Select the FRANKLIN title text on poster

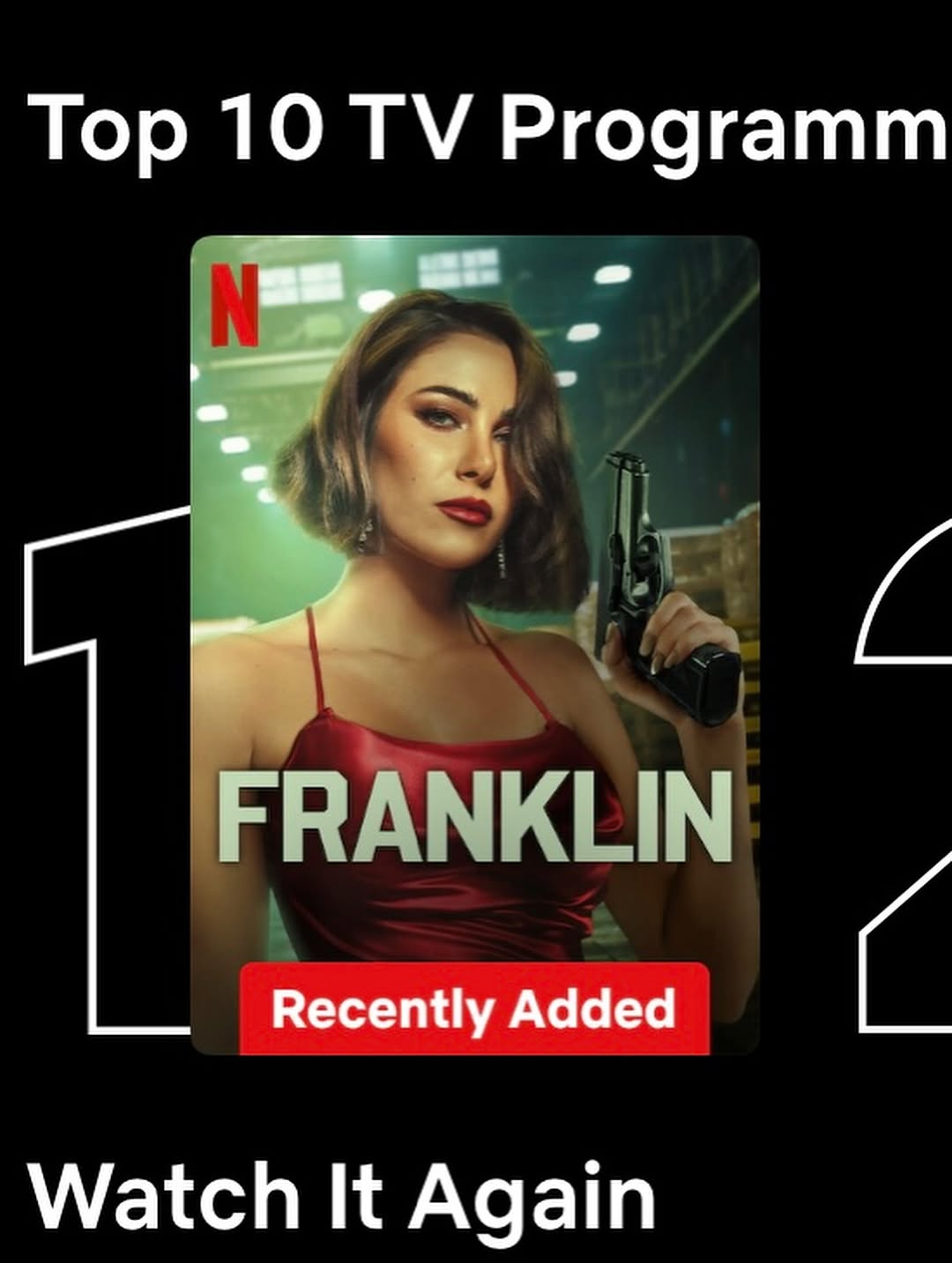click(x=475, y=819)
